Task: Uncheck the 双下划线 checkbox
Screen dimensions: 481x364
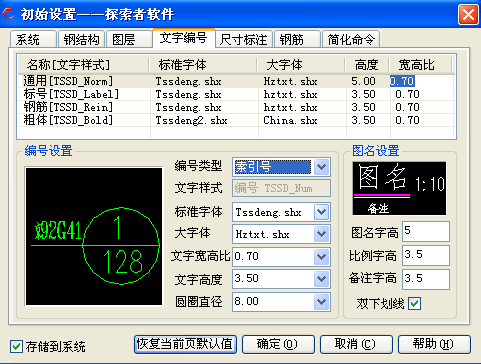Action: [415, 303]
